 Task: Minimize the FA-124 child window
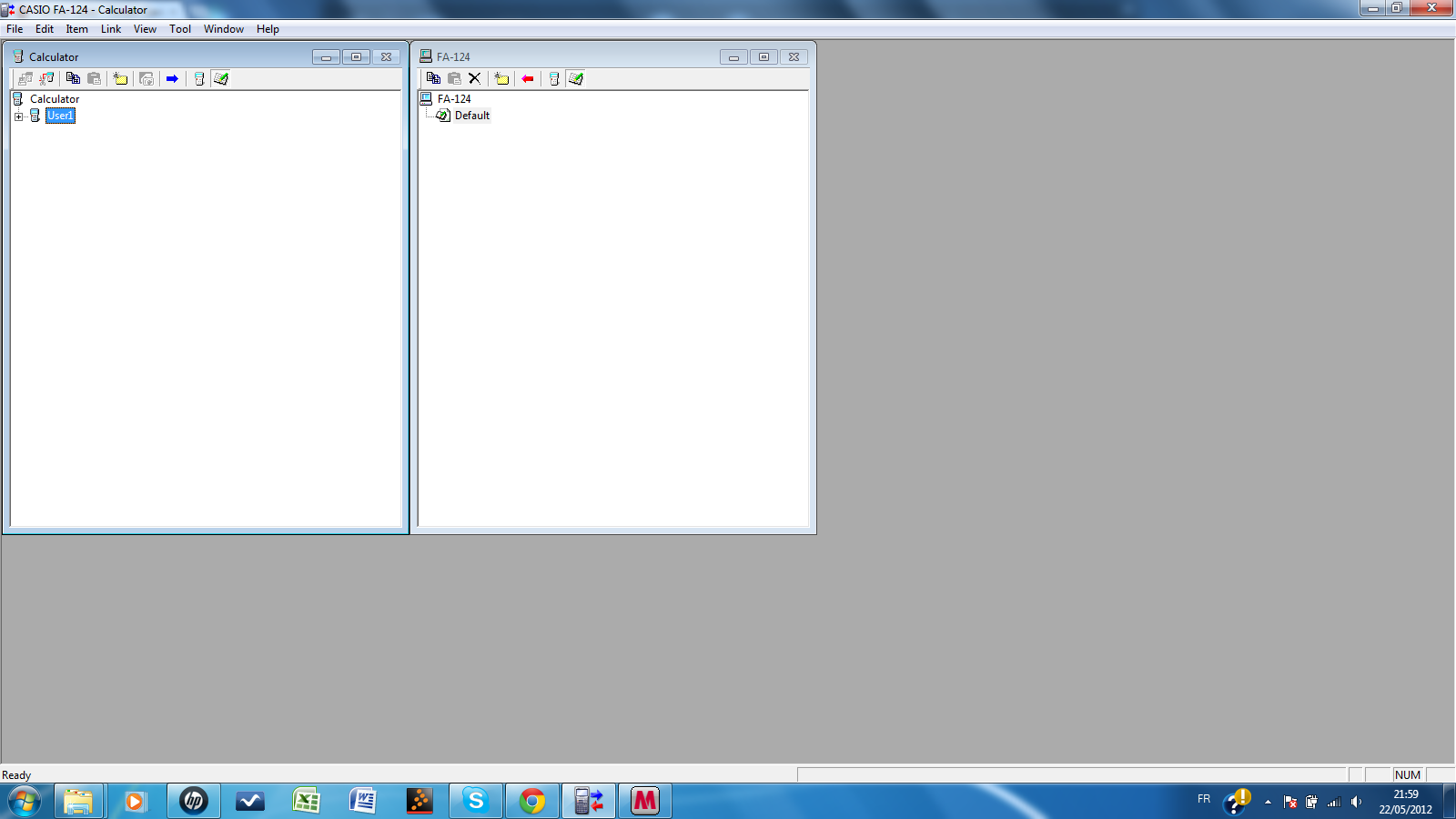tap(733, 57)
